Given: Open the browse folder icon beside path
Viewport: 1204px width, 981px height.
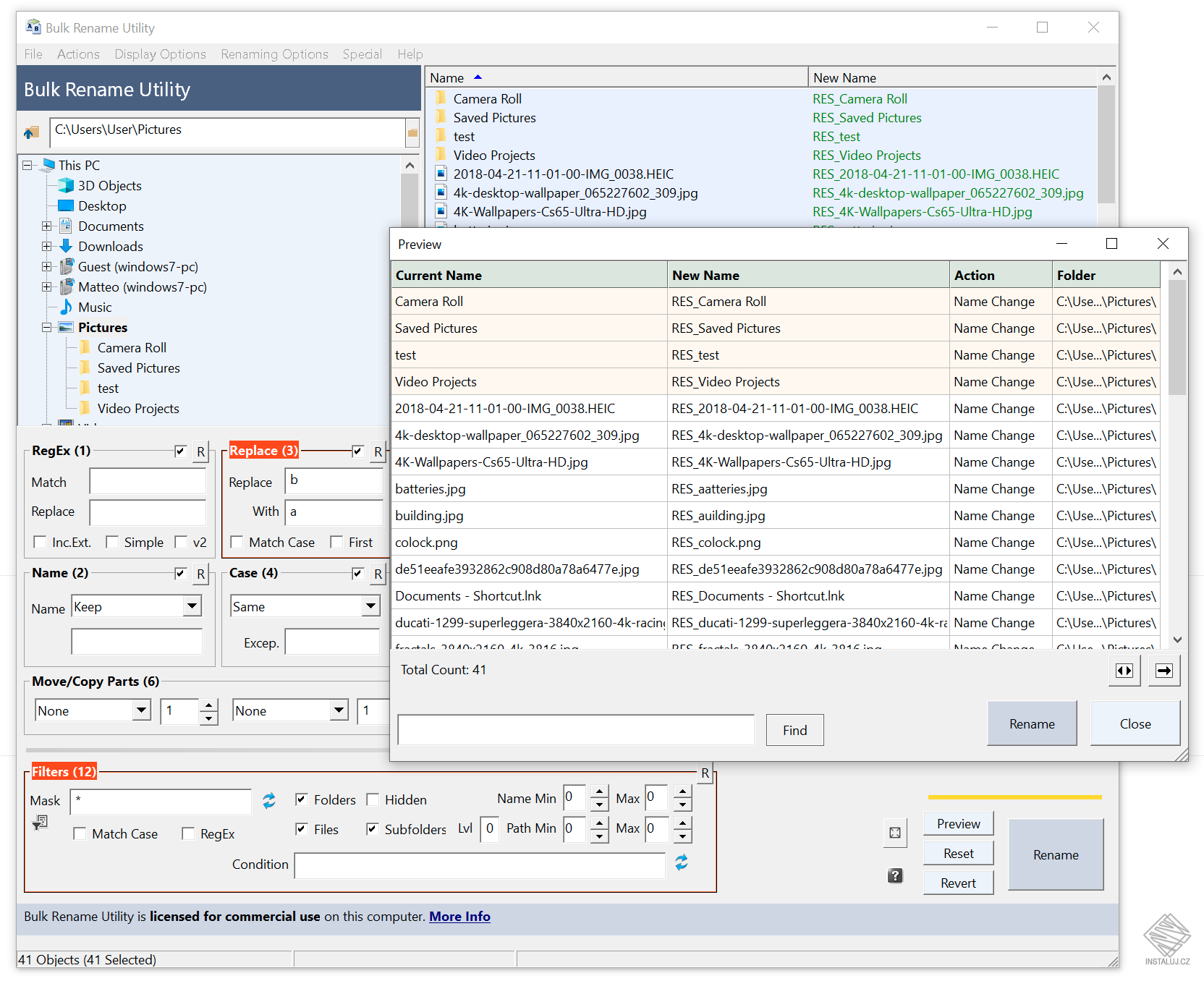Looking at the screenshot, I should click(x=412, y=132).
